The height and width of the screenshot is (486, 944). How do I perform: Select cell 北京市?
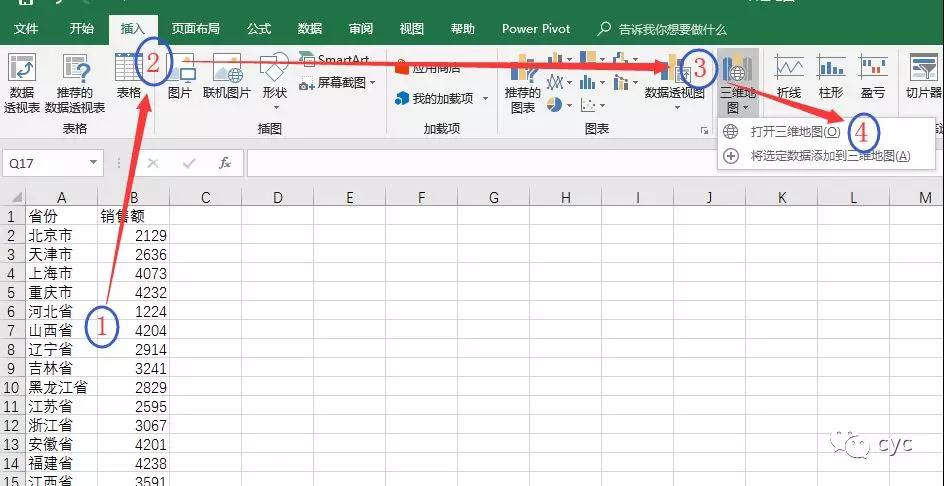(x=61, y=235)
